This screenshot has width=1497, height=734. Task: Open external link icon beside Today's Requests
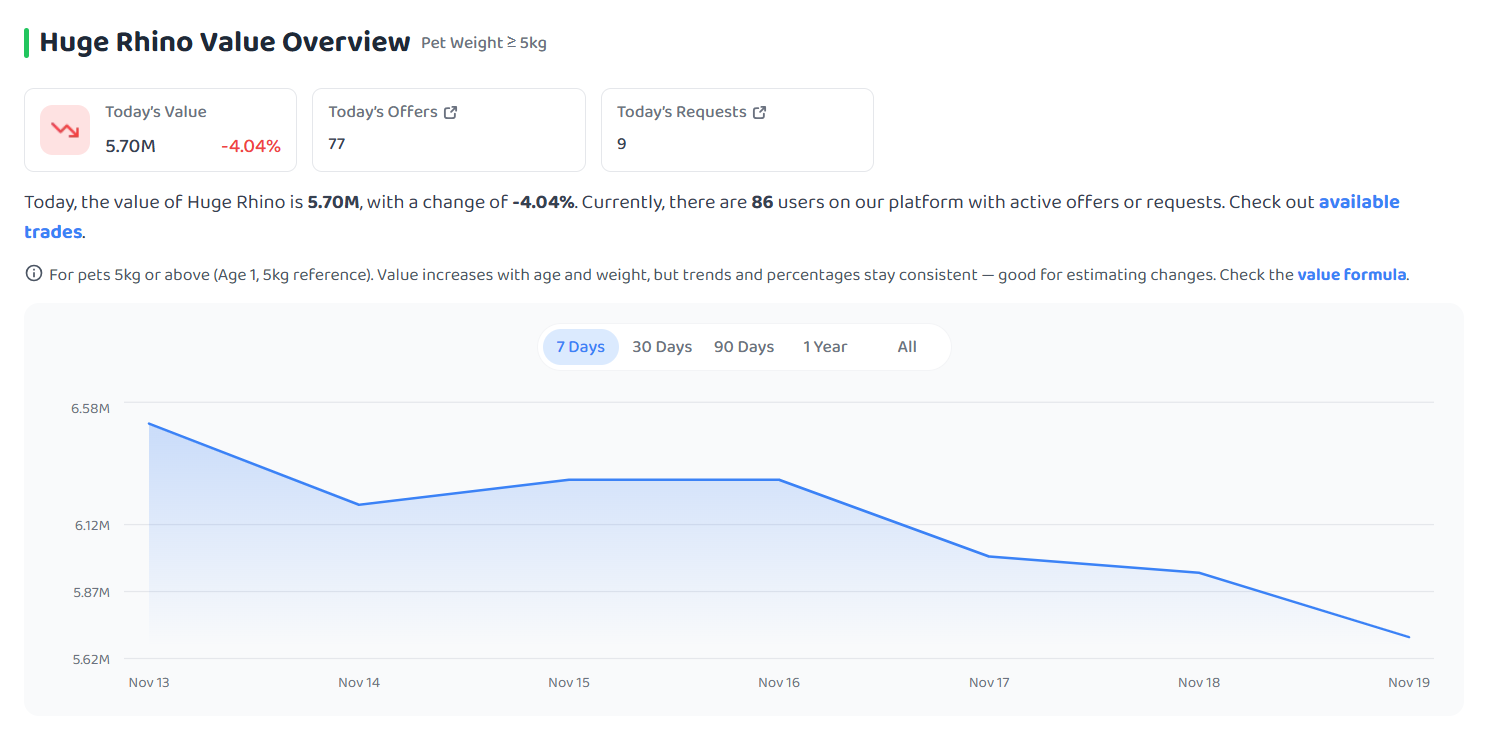759,112
